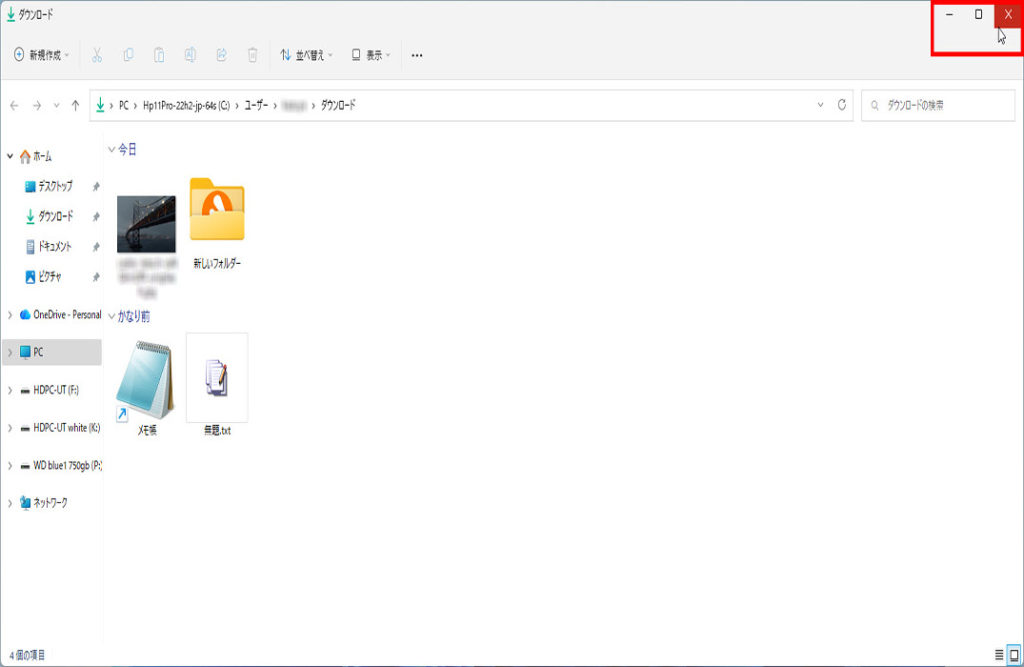The width and height of the screenshot is (1024, 667).
Task: Click the Cut scissors icon in toolbar
Action: click(x=97, y=55)
